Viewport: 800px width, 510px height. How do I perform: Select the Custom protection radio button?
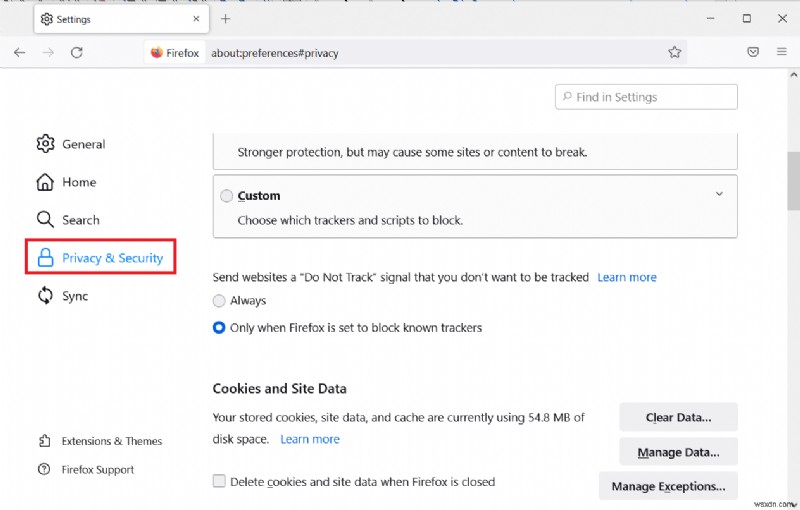(226, 196)
